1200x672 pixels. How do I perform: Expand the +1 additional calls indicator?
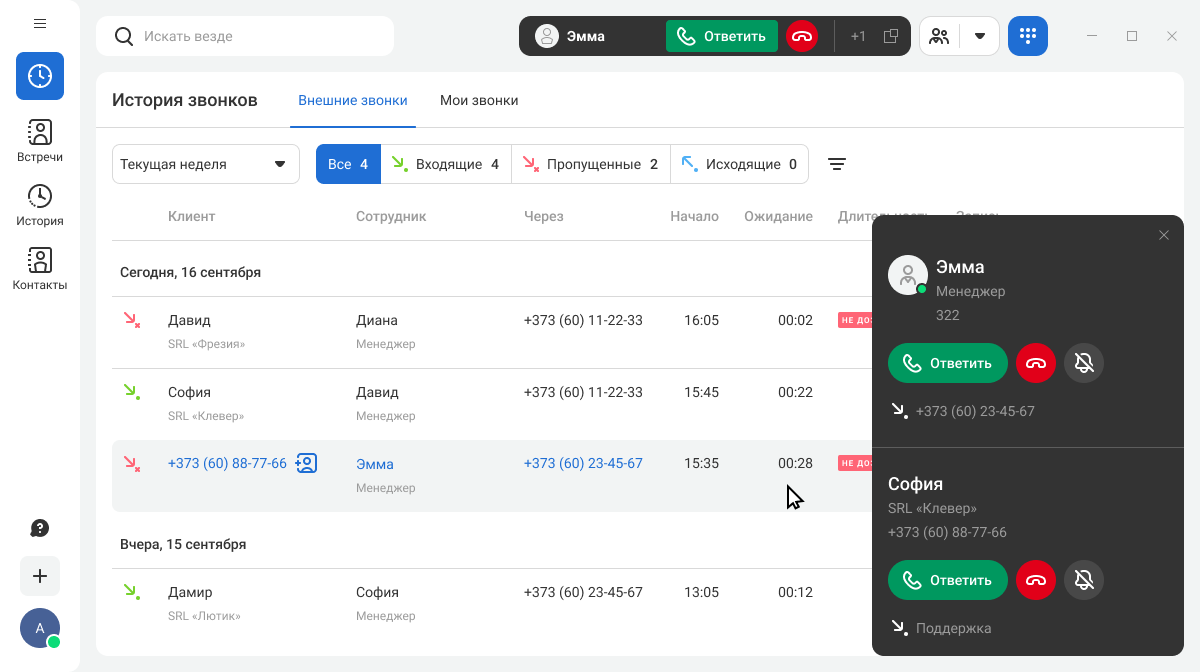pyautogui.click(x=858, y=36)
